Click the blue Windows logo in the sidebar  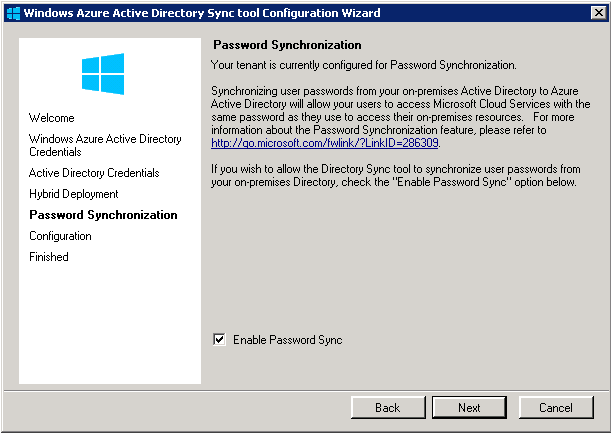[103, 75]
